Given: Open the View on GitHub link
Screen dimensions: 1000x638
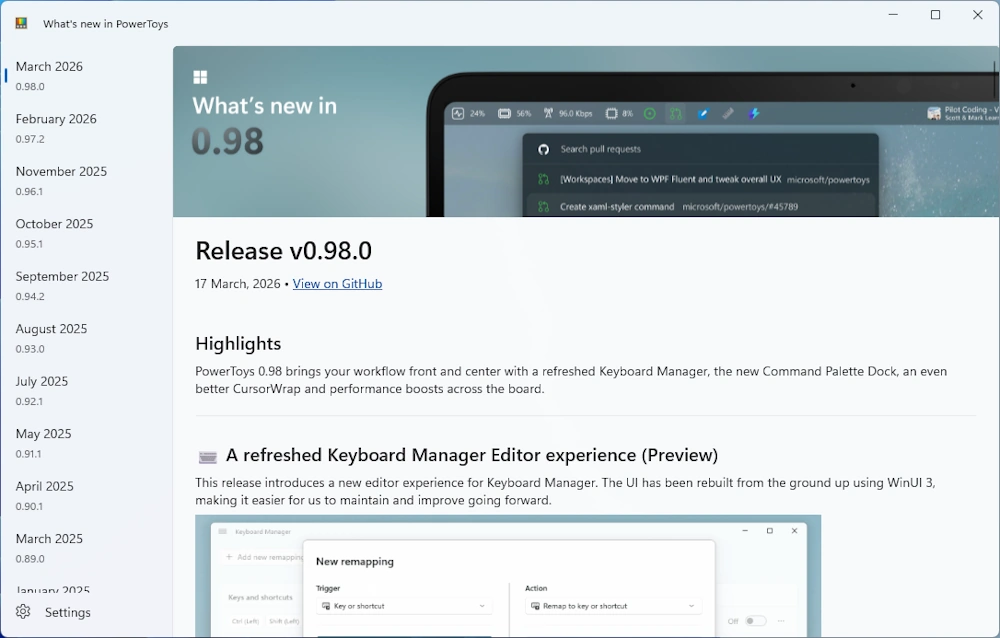Looking at the screenshot, I should tap(337, 284).
